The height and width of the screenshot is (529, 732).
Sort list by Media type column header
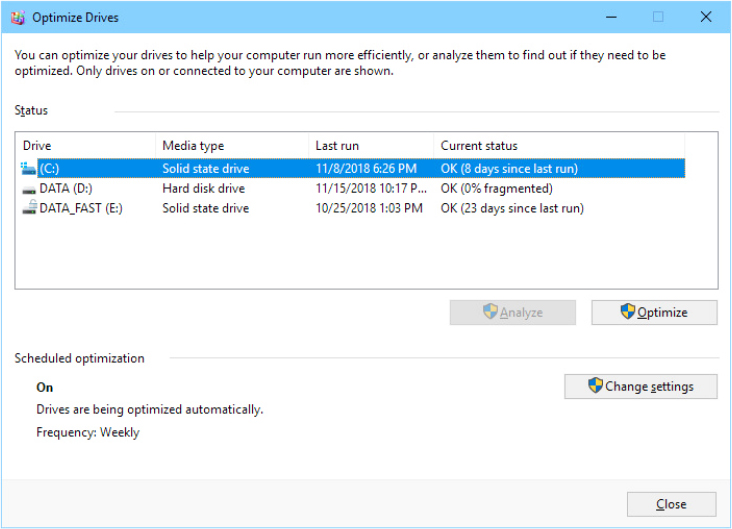coord(232,146)
